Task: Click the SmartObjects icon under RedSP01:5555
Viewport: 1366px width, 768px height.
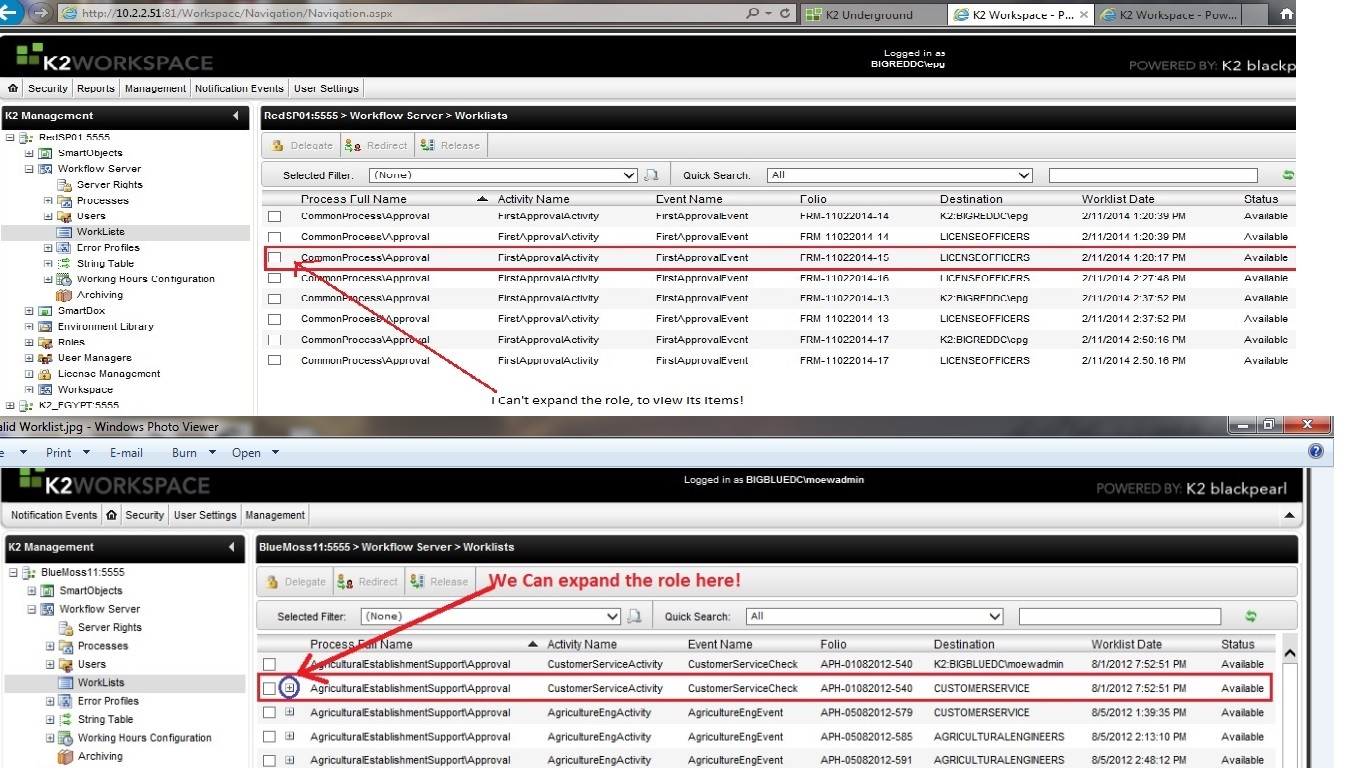Action: [x=44, y=153]
